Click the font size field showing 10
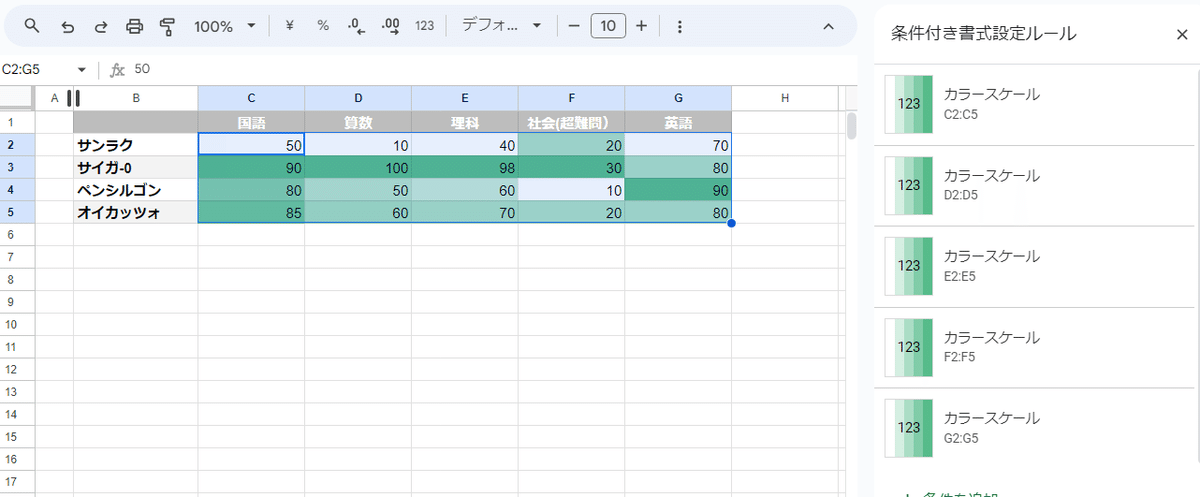1200x497 pixels. [608, 26]
